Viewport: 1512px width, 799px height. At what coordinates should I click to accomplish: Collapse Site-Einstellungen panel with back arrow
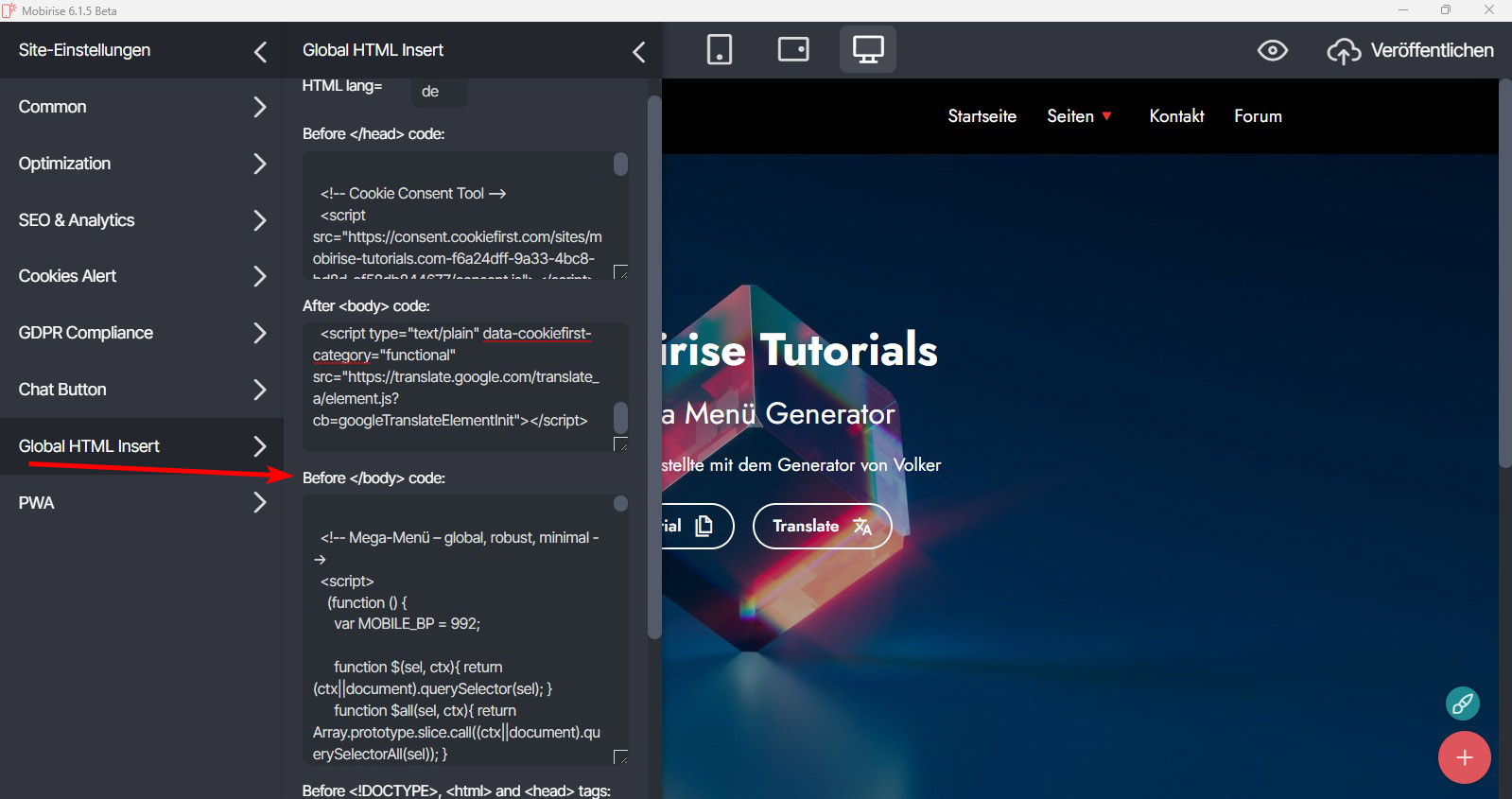[261, 51]
